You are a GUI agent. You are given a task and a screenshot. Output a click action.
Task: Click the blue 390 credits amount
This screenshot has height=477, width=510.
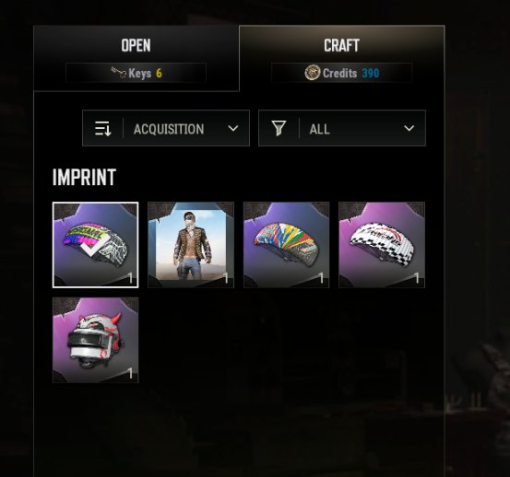pos(371,73)
